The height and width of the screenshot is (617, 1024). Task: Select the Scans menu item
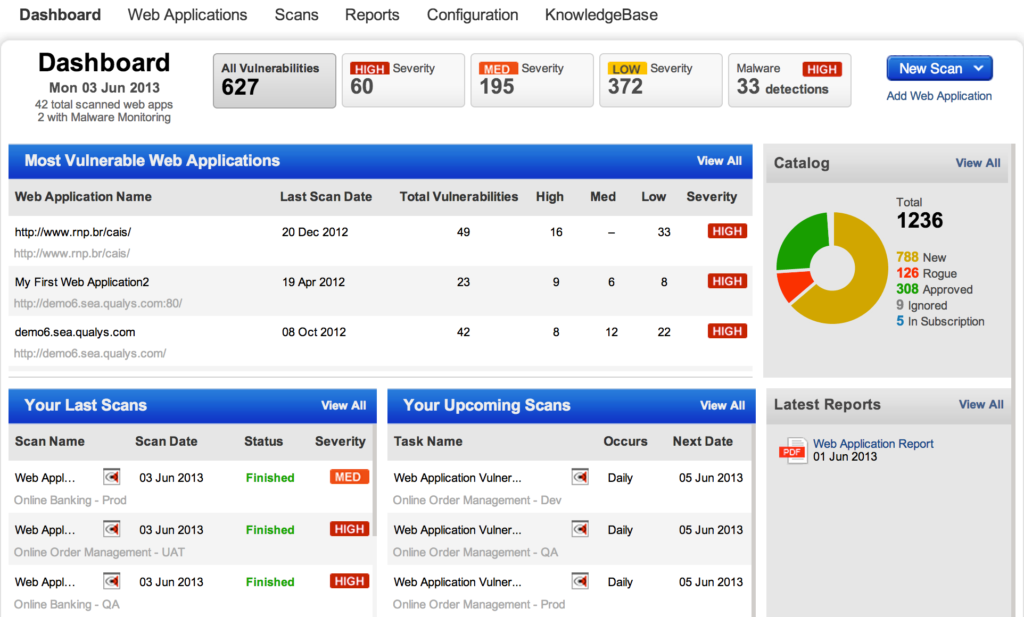click(296, 15)
